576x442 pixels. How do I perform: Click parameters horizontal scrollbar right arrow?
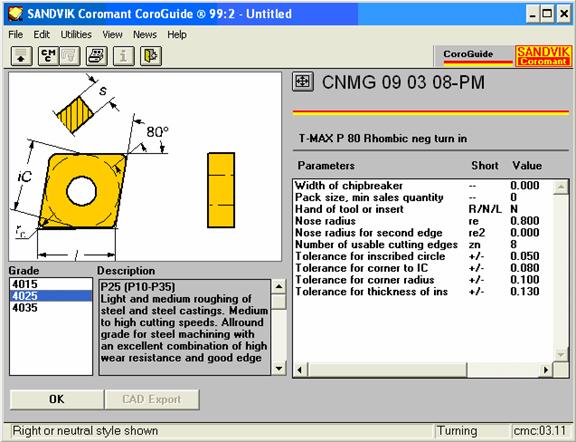click(546, 370)
